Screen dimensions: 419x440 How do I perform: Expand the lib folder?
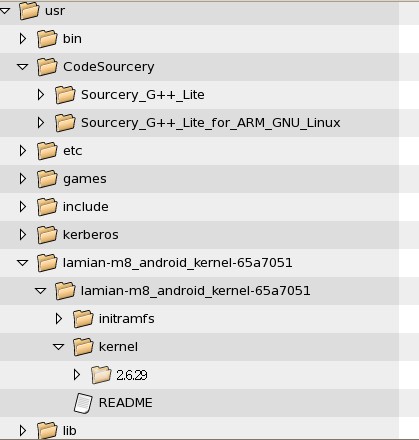[x=23, y=431]
